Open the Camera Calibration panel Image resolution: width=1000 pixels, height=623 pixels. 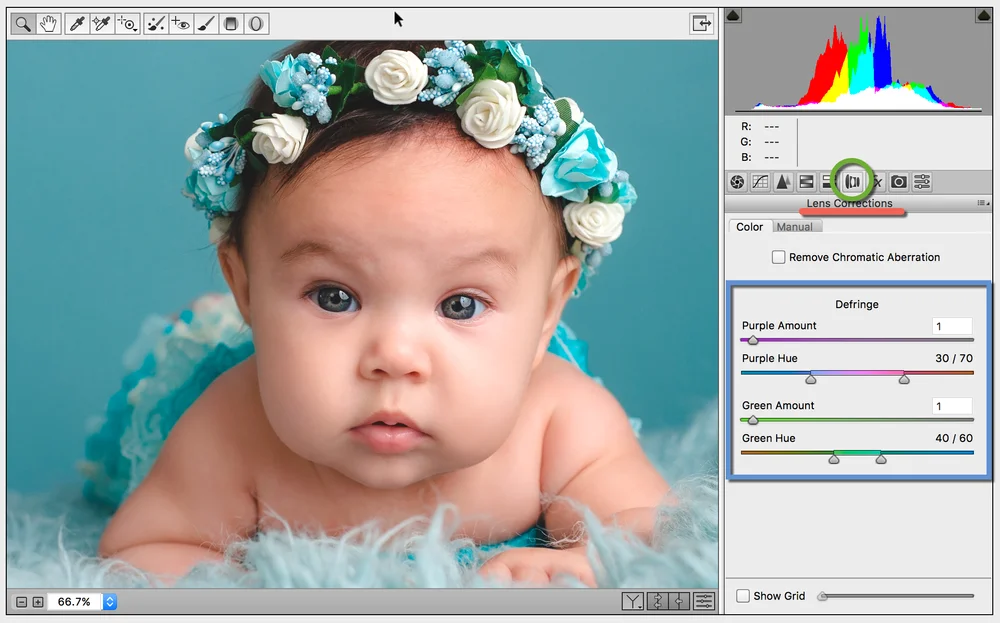tap(899, 181)
